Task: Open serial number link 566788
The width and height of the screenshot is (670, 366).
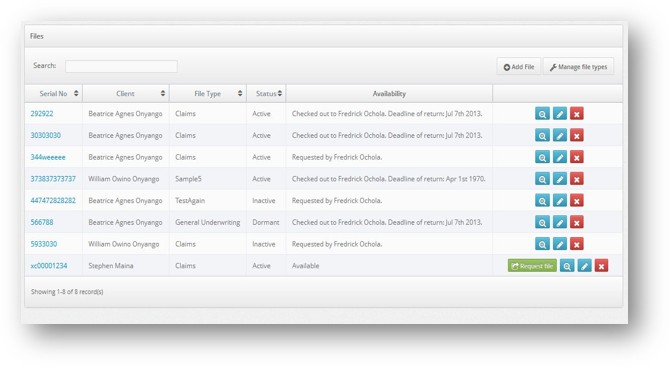Action: pyautogui.click(x=42, y=222)
